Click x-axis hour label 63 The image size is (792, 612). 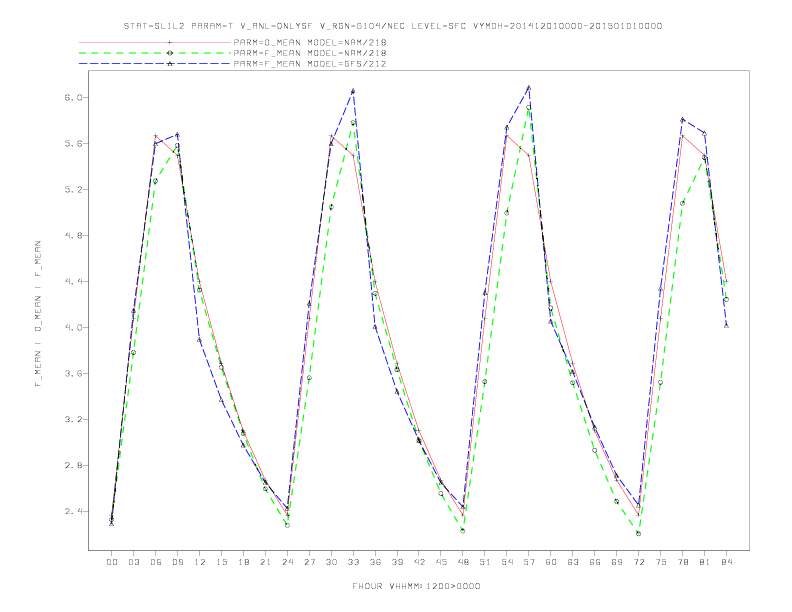(x=573, y=562)
